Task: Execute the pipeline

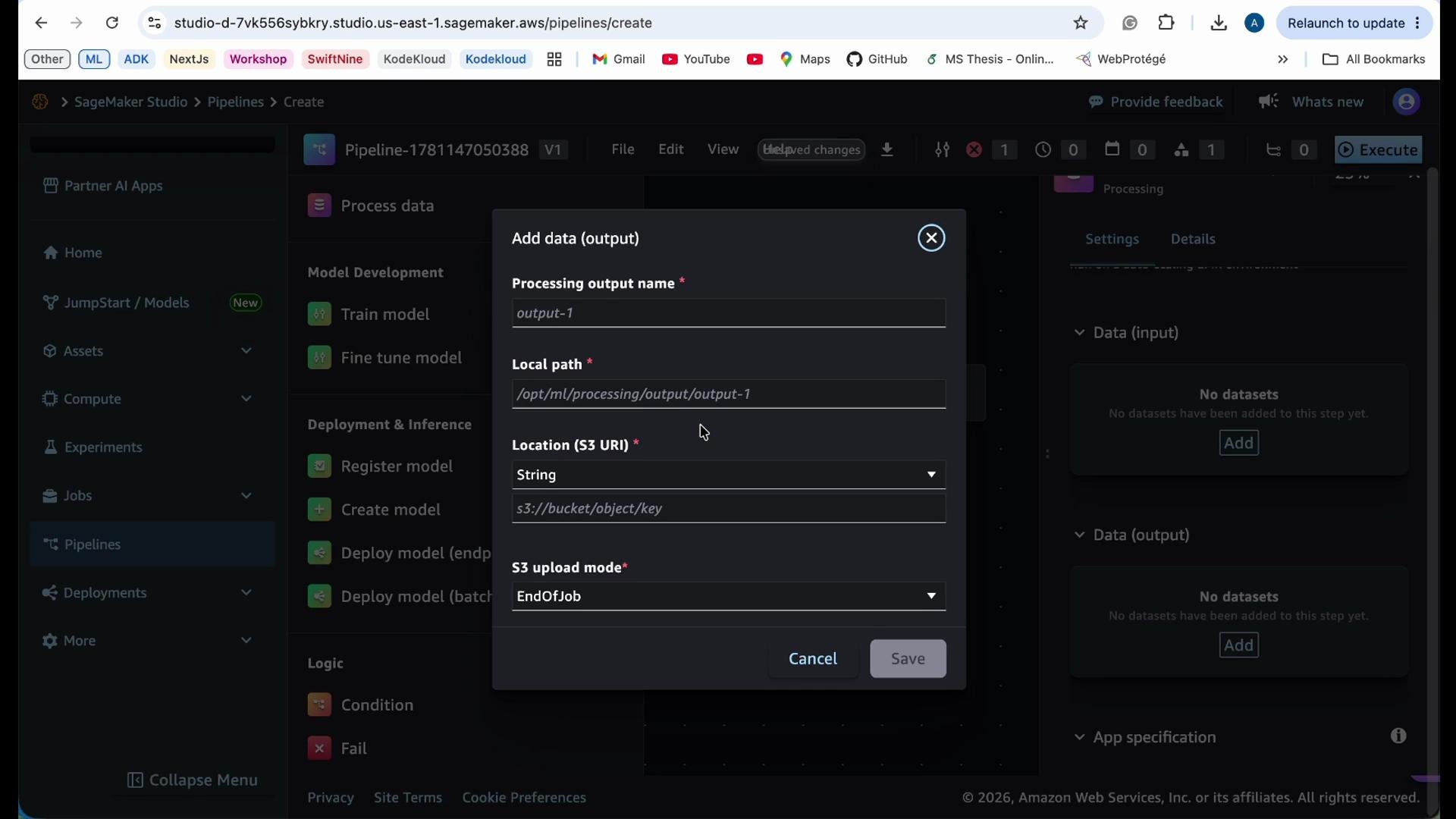Action: pyautogui.click(x=1379, y=150)
